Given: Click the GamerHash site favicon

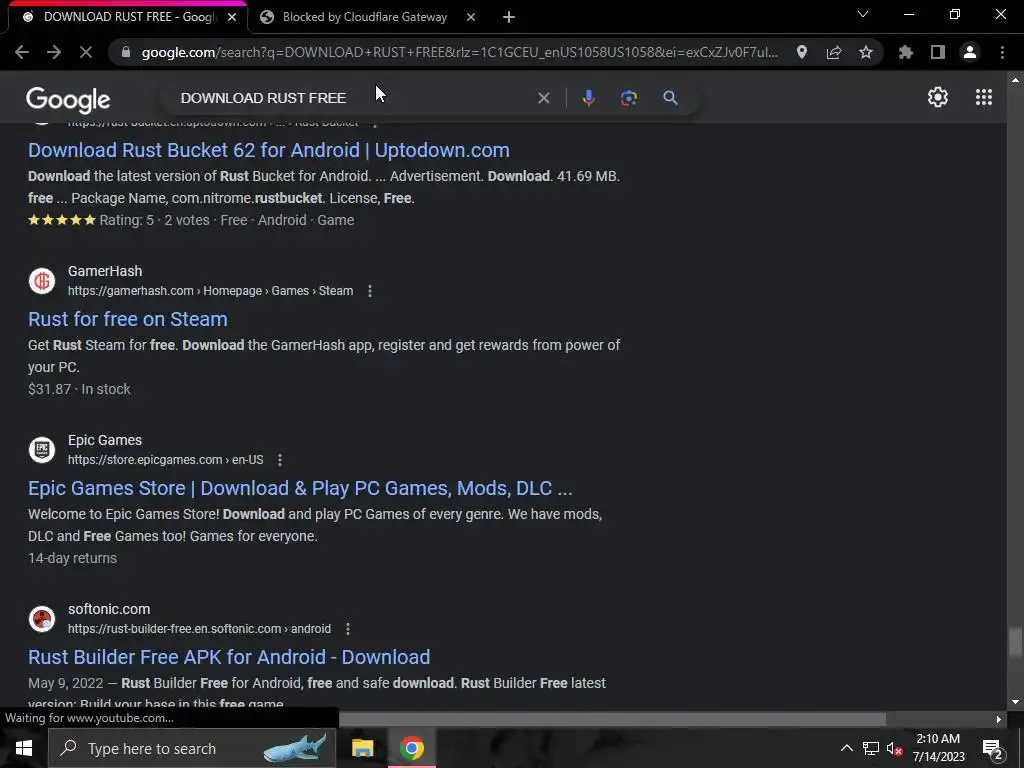Looking at the screenshot, I should 42,281.
